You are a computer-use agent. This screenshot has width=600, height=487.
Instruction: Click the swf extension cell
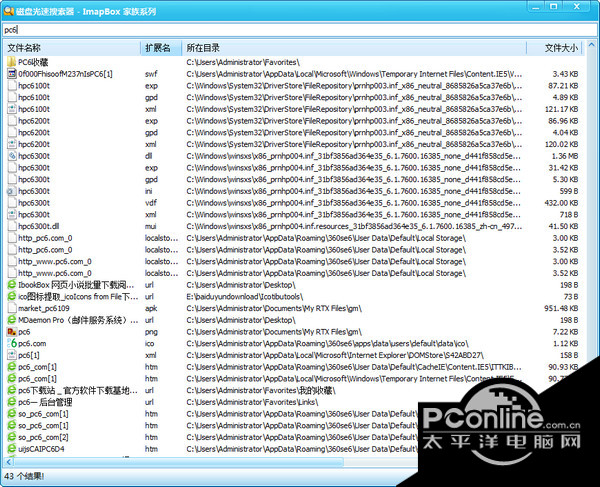tap(151, 74)
